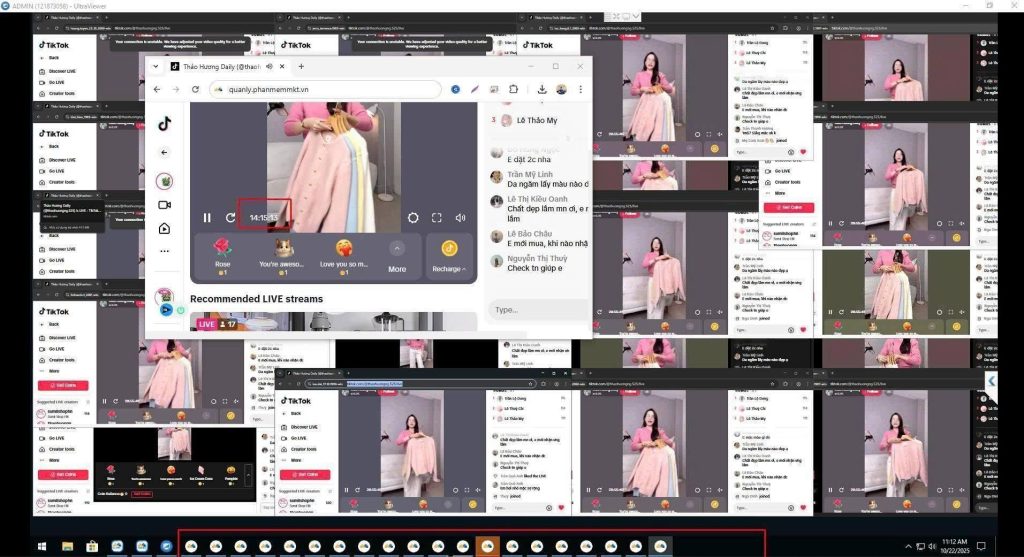The width and height of the screenshot is (1024, 557).
Task: Reload the live video next to 14:15:13
Action: point(231,218)
